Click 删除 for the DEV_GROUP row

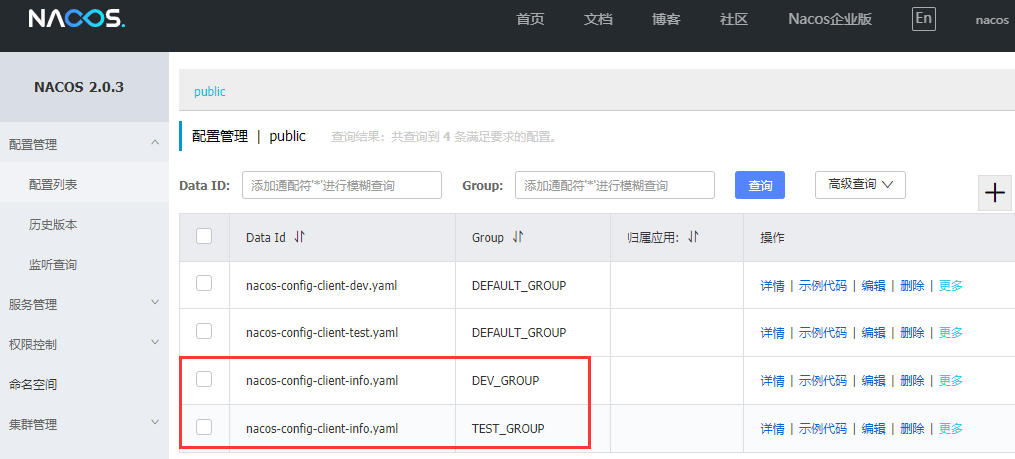click(912, 381)
